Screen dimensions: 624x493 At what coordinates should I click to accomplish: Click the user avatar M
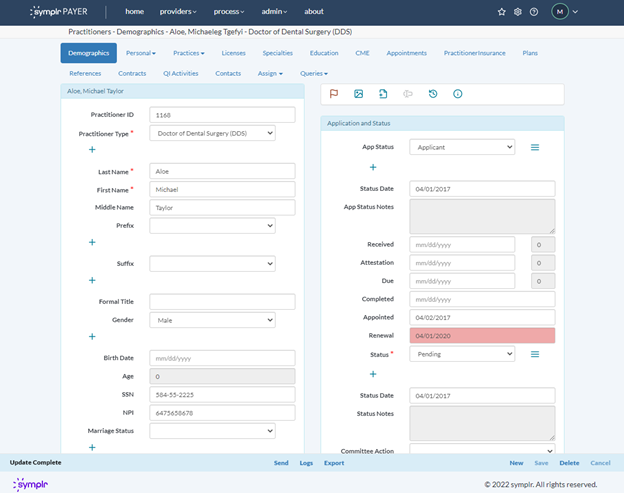click(560, 12)
